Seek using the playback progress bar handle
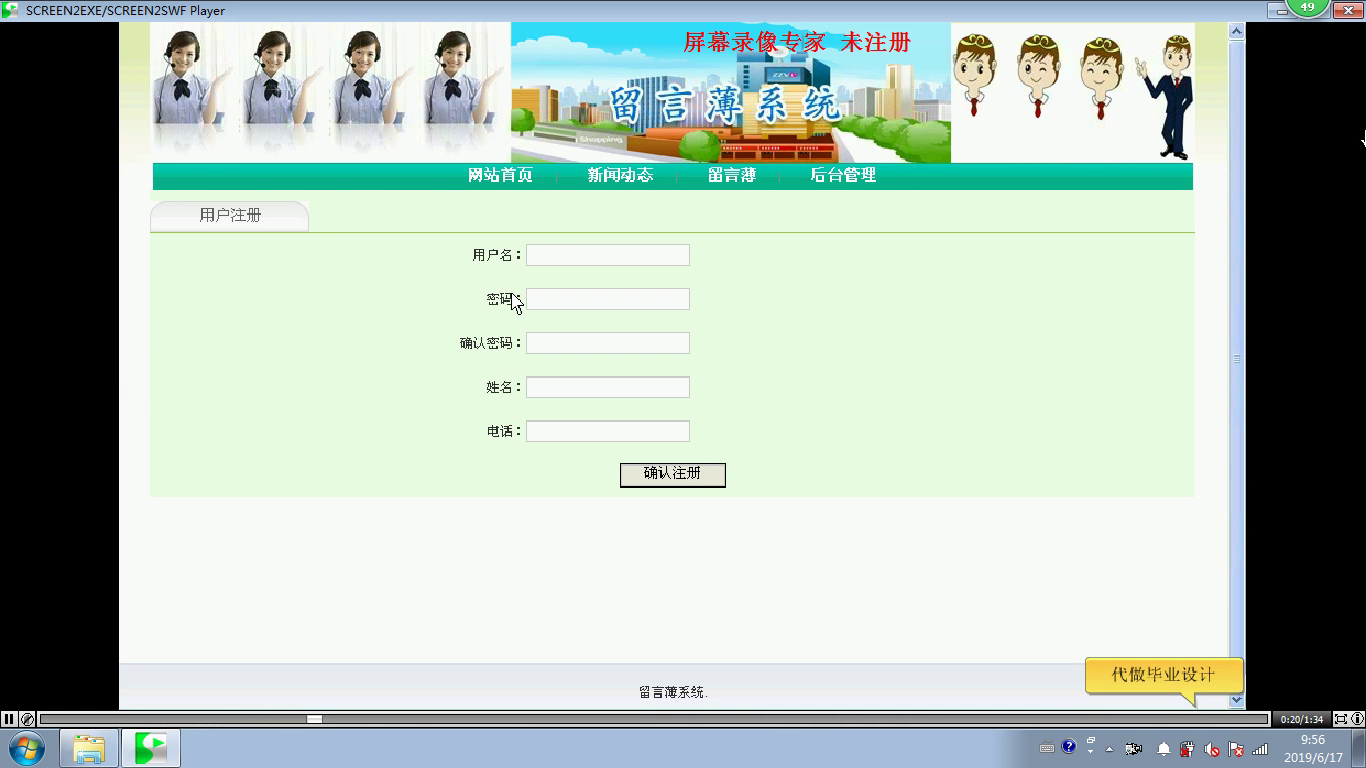1366x768 pixels. point(314,719)
